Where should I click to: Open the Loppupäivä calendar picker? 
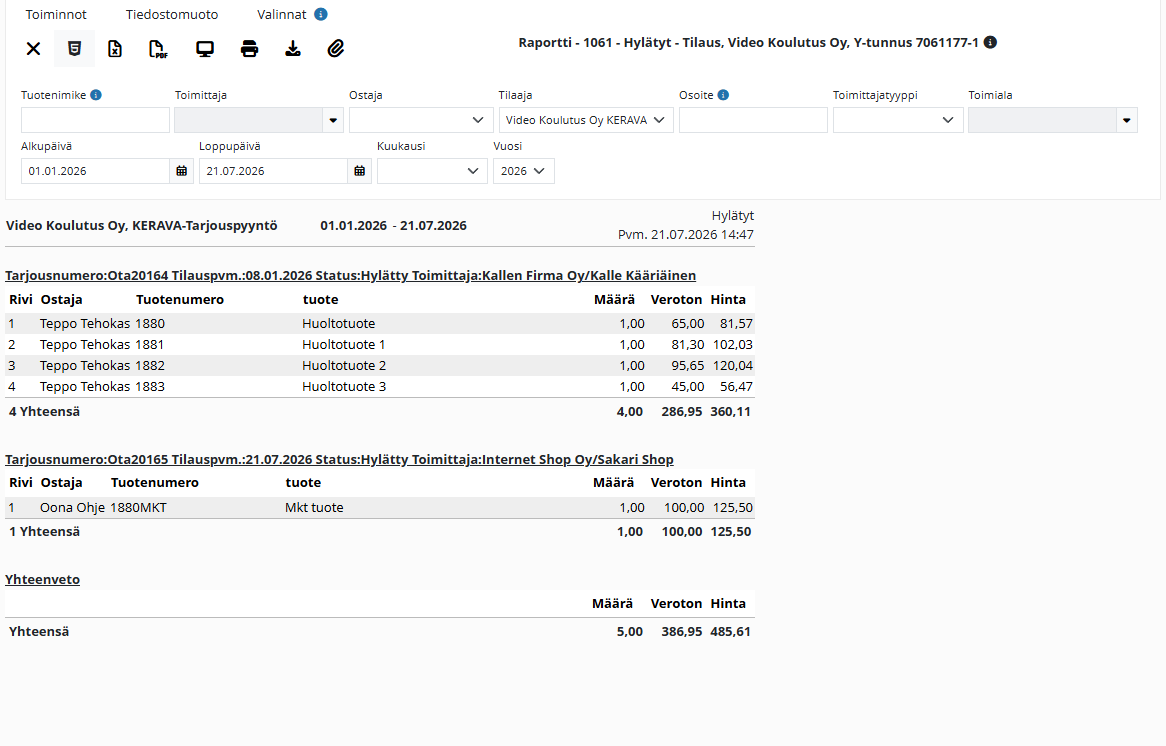pyautogui.click(x=360, y=171)
